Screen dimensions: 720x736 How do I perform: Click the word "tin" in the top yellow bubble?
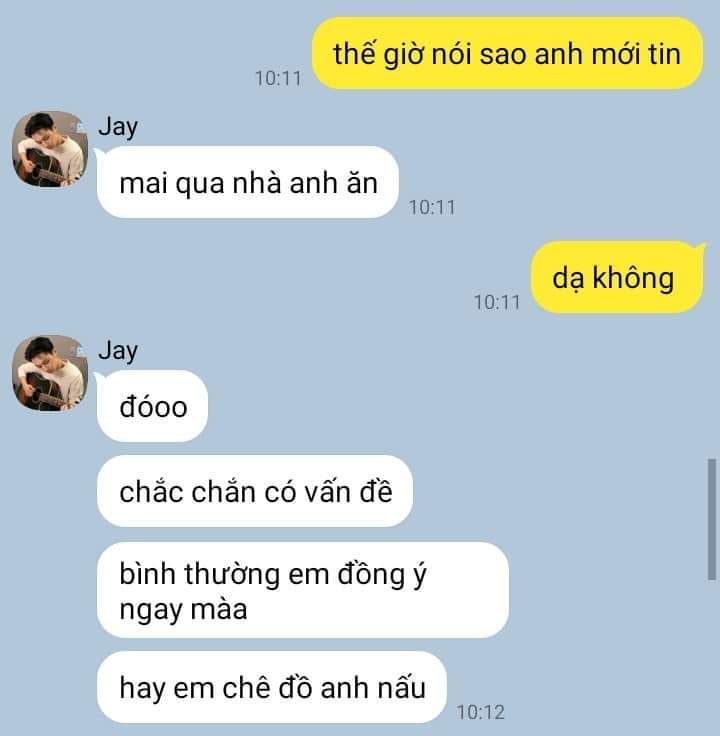[x=664, y=54]
